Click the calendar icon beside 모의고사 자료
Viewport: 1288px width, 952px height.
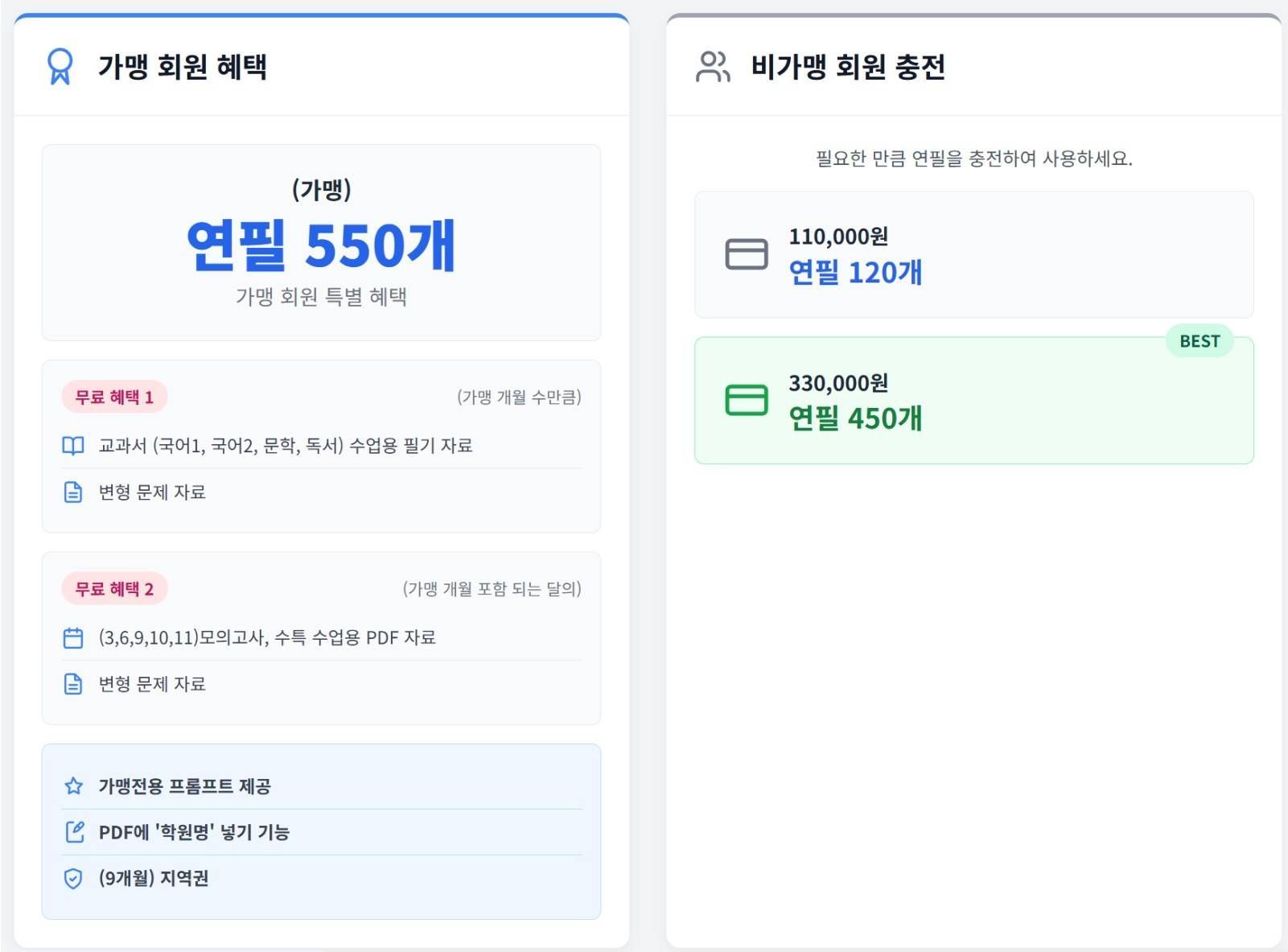73,638
